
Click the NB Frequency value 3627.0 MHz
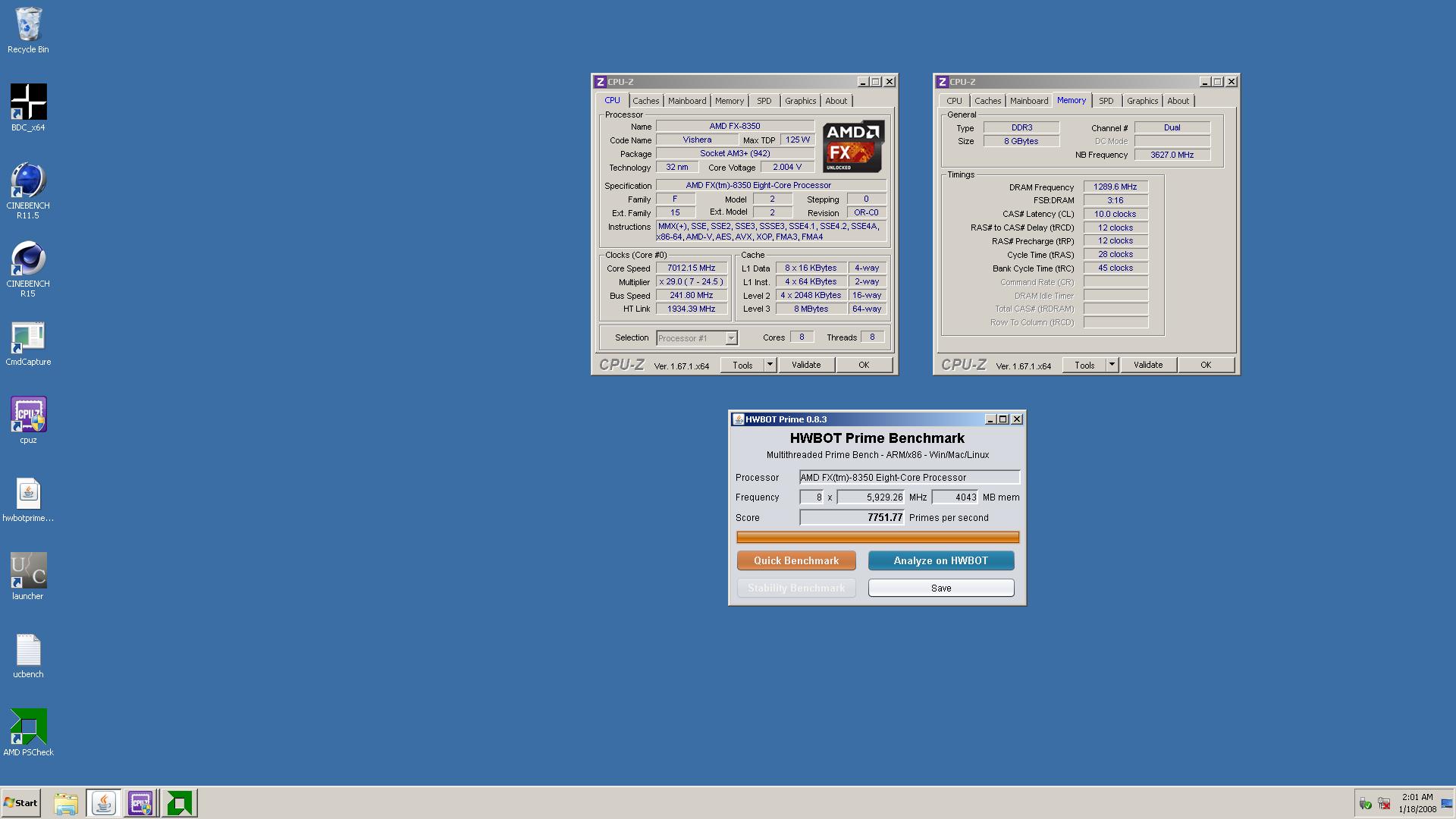(1172, 155)
